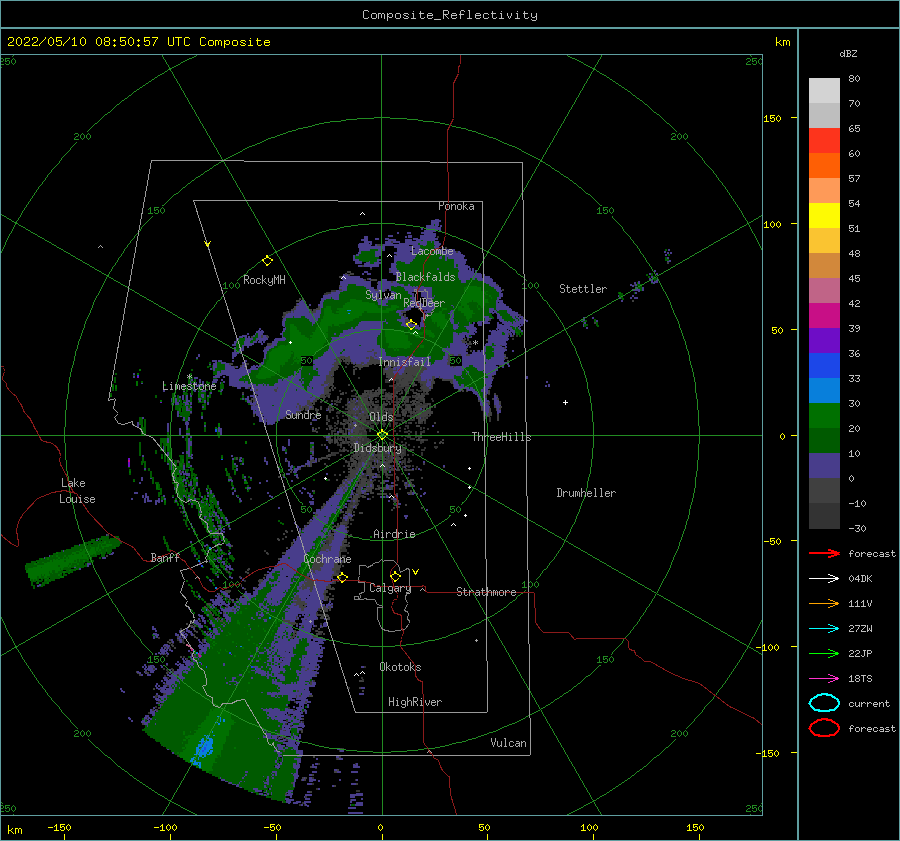
Task: Select the blue 36 dBZ color swatch
Action: [x=824, y=365]
